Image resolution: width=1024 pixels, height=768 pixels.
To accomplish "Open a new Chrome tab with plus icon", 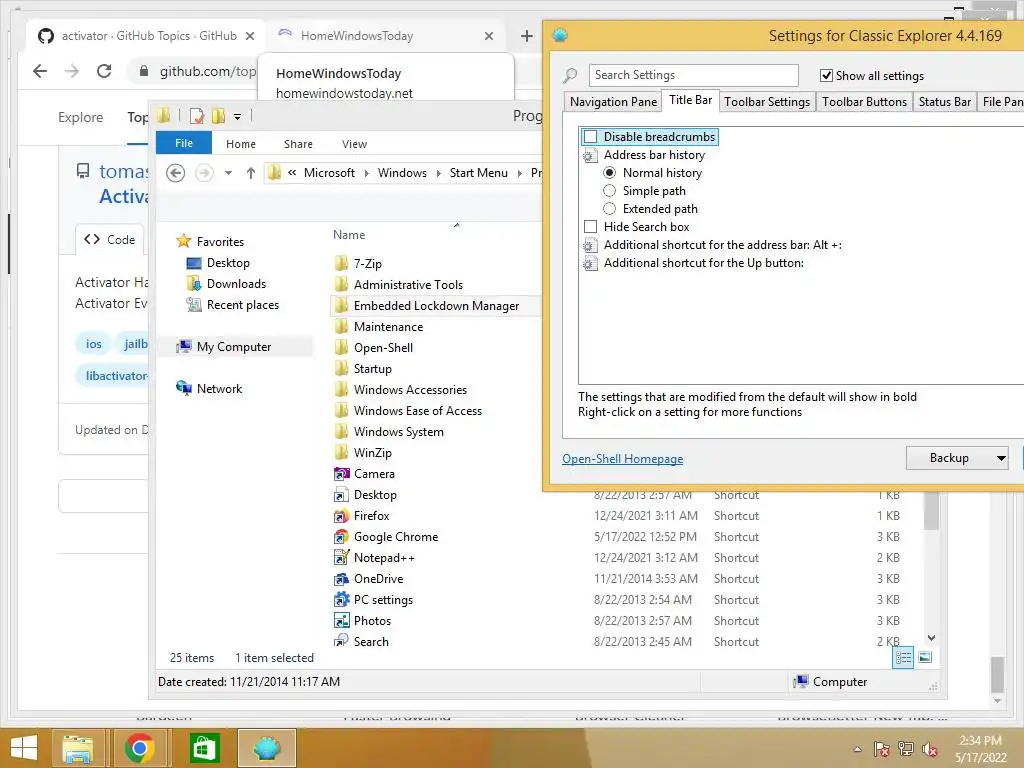I will (527, 36).
